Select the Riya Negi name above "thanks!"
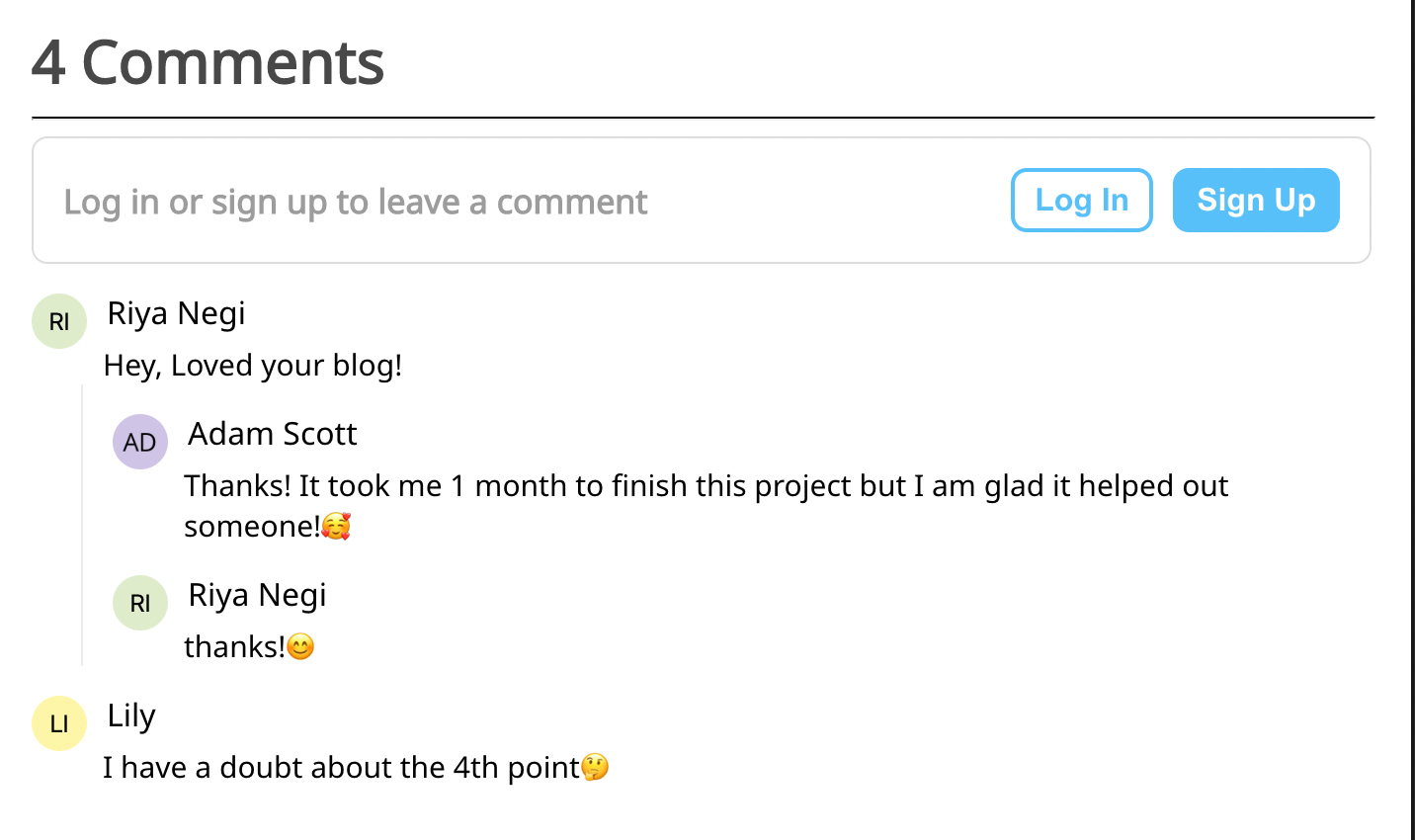Image resolution: width=1415 pixels, height=840 pixels. pos(257,595)
